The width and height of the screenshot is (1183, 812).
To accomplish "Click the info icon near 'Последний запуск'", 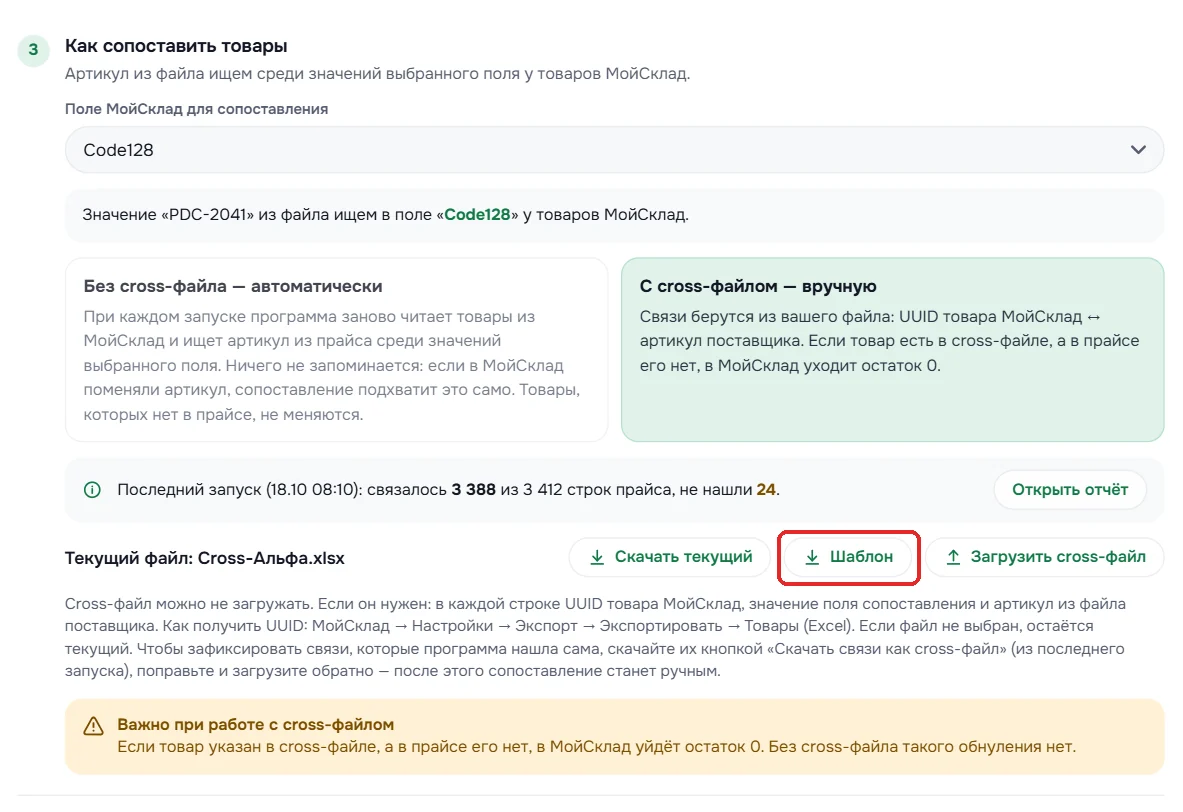I will pos(92,490).
